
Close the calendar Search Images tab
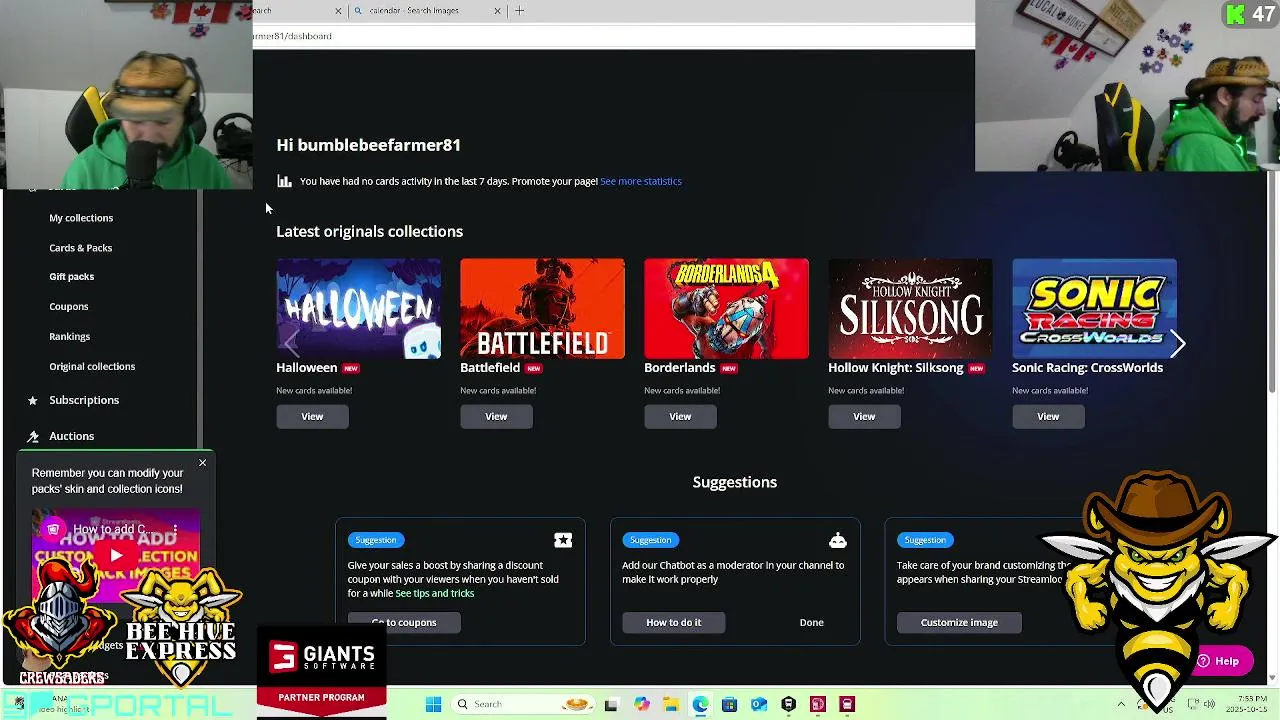497,11
